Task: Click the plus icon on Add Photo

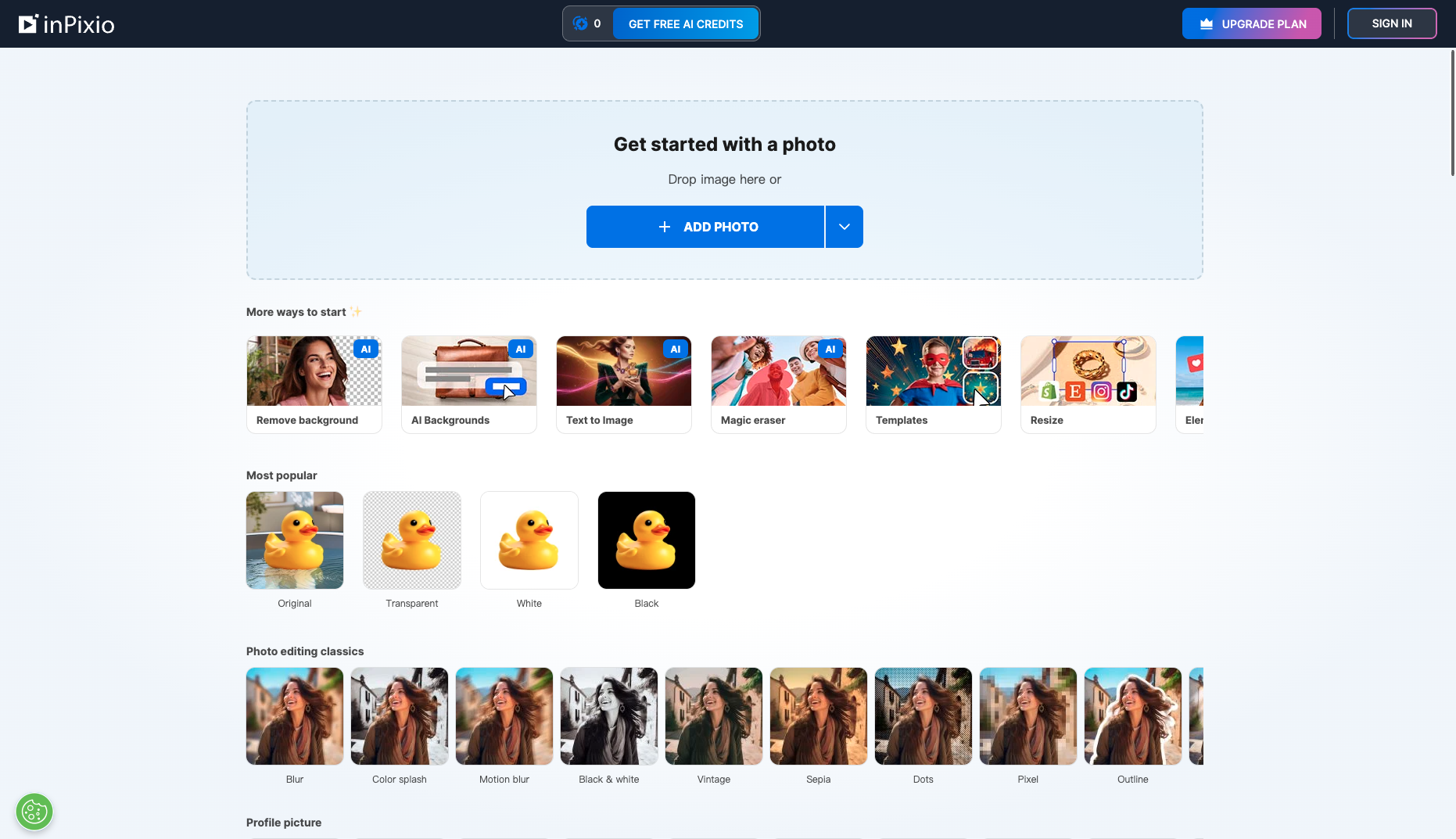Action: point(665,227)
